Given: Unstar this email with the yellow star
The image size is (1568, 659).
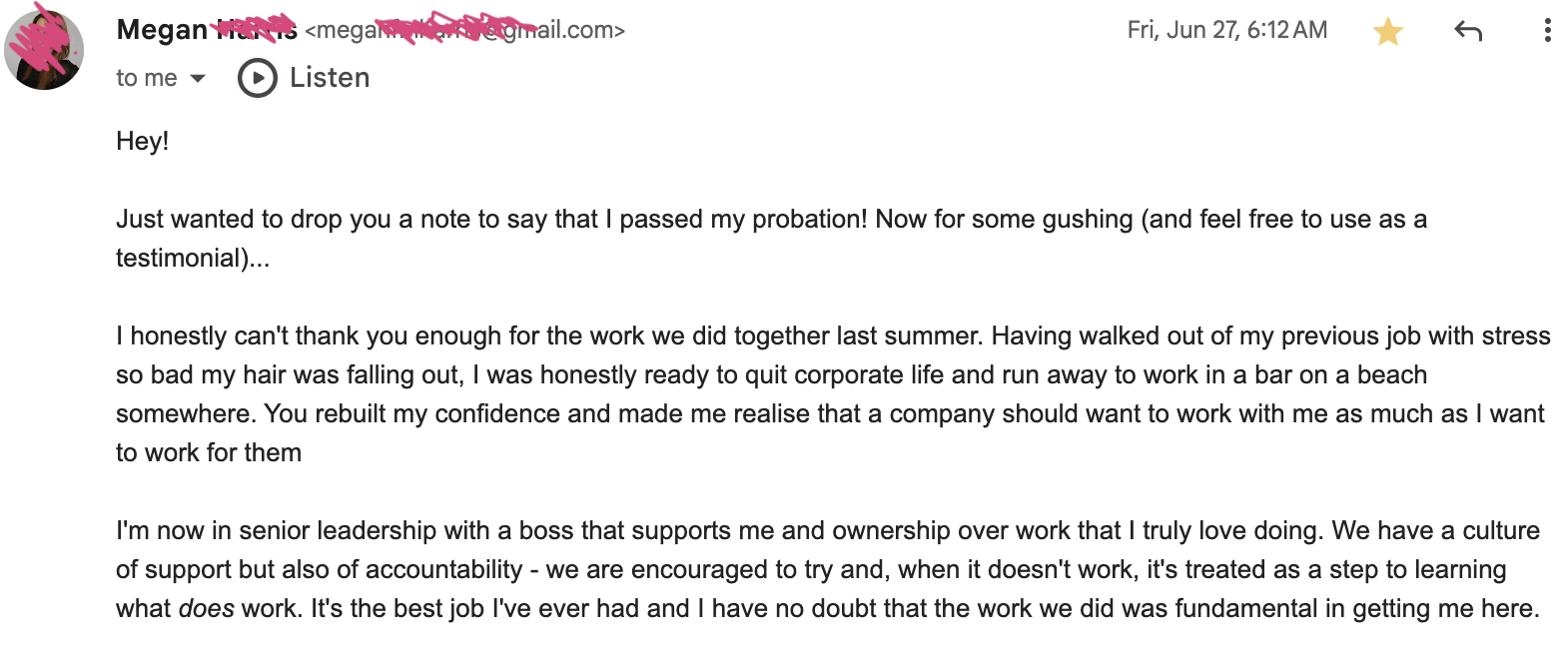Looking at the screenshot, I should tap(1387, 32).
